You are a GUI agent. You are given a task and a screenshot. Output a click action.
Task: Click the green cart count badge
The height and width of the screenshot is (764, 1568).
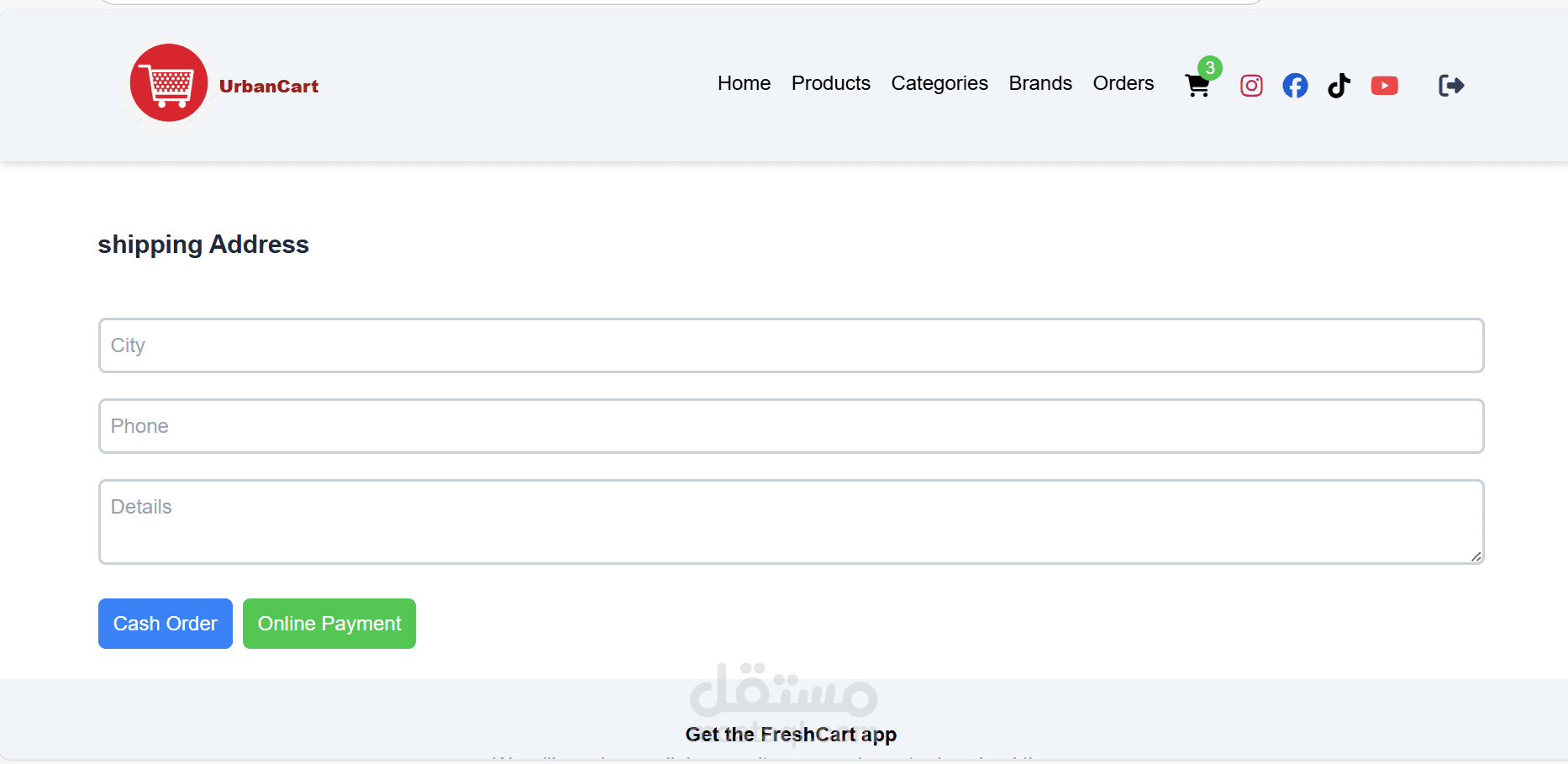pos(1210,67)
